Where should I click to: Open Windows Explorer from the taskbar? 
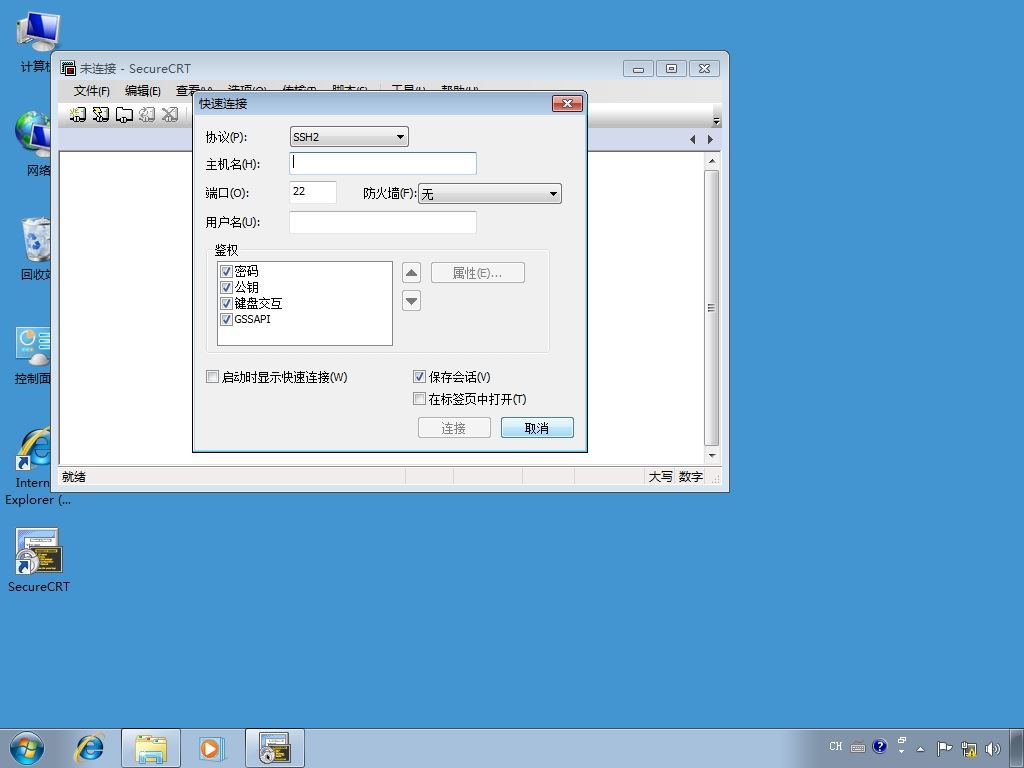[x=151, y=748]
